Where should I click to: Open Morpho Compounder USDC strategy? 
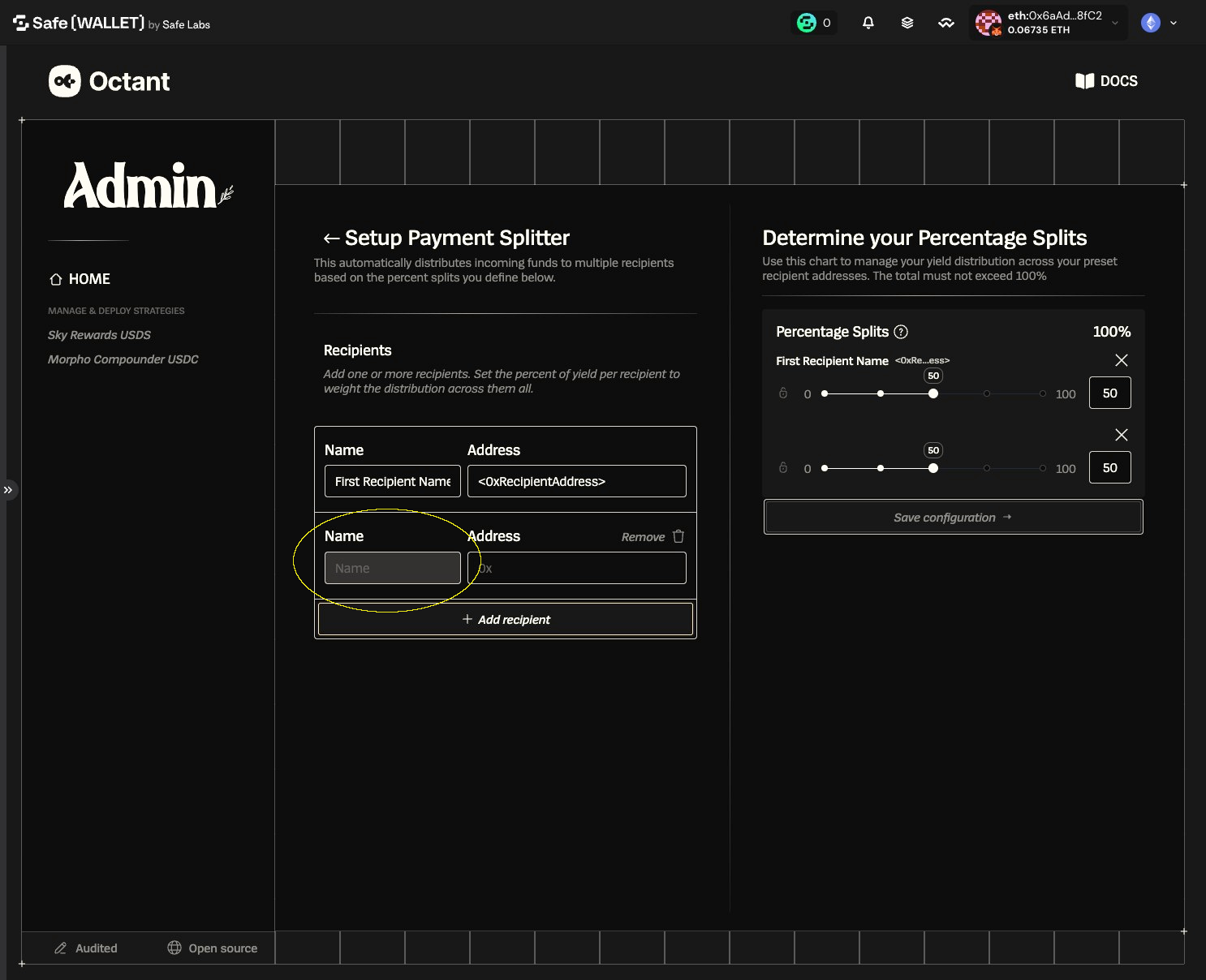(123, 359)
